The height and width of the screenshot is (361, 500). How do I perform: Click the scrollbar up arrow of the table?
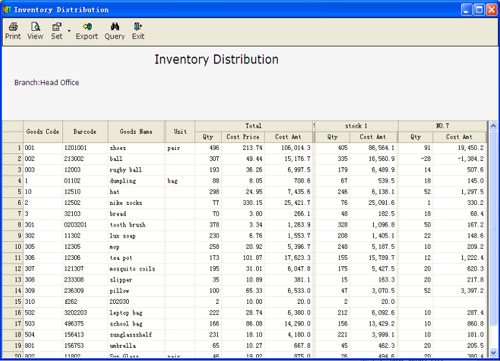point(493,126)
